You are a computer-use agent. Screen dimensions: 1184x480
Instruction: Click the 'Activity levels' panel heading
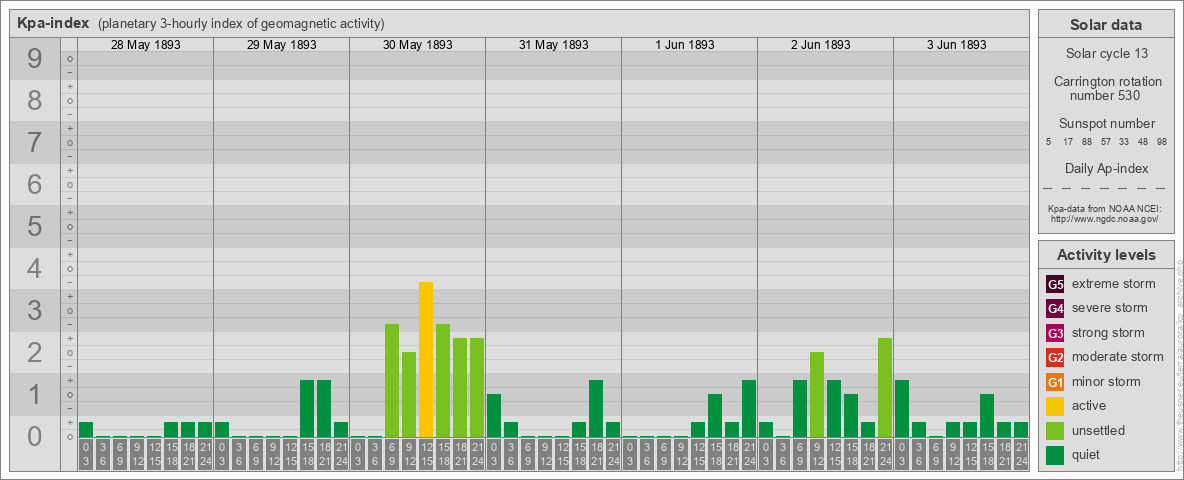click(1106, 255)
